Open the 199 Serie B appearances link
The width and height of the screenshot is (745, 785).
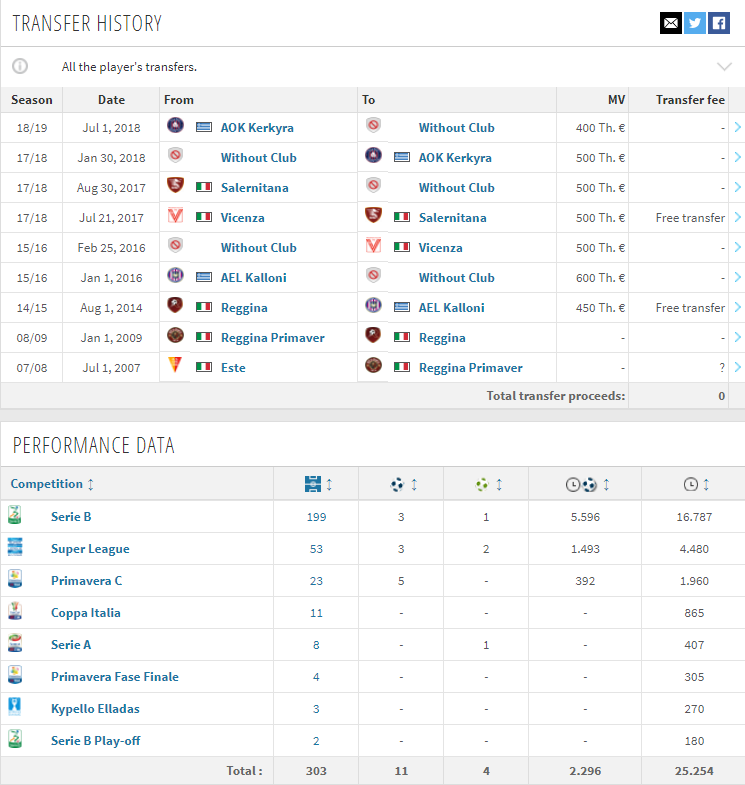316,517
